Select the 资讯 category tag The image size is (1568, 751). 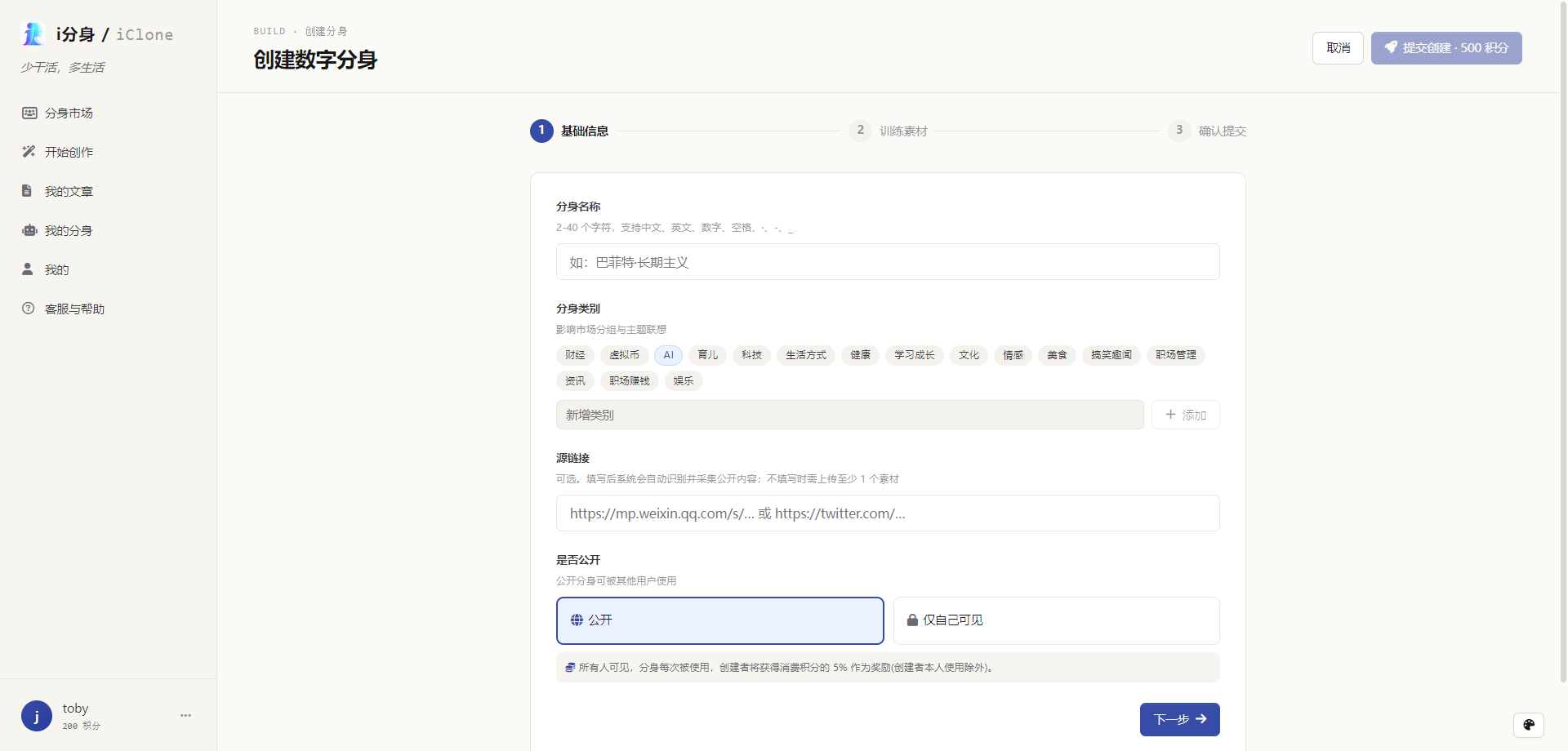[x=575, y=381]
